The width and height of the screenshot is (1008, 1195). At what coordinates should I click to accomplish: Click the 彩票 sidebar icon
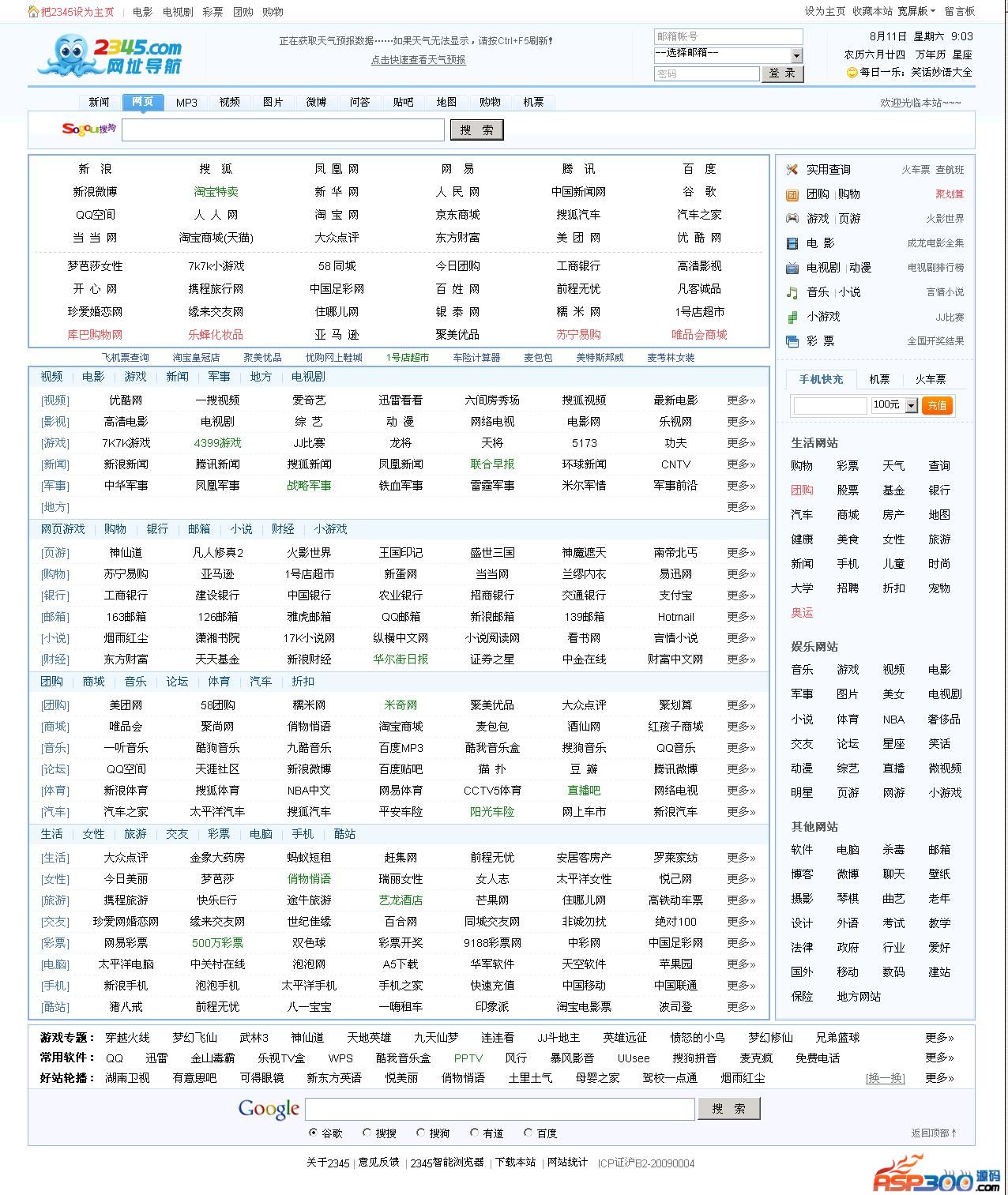[x=792, y=341]
